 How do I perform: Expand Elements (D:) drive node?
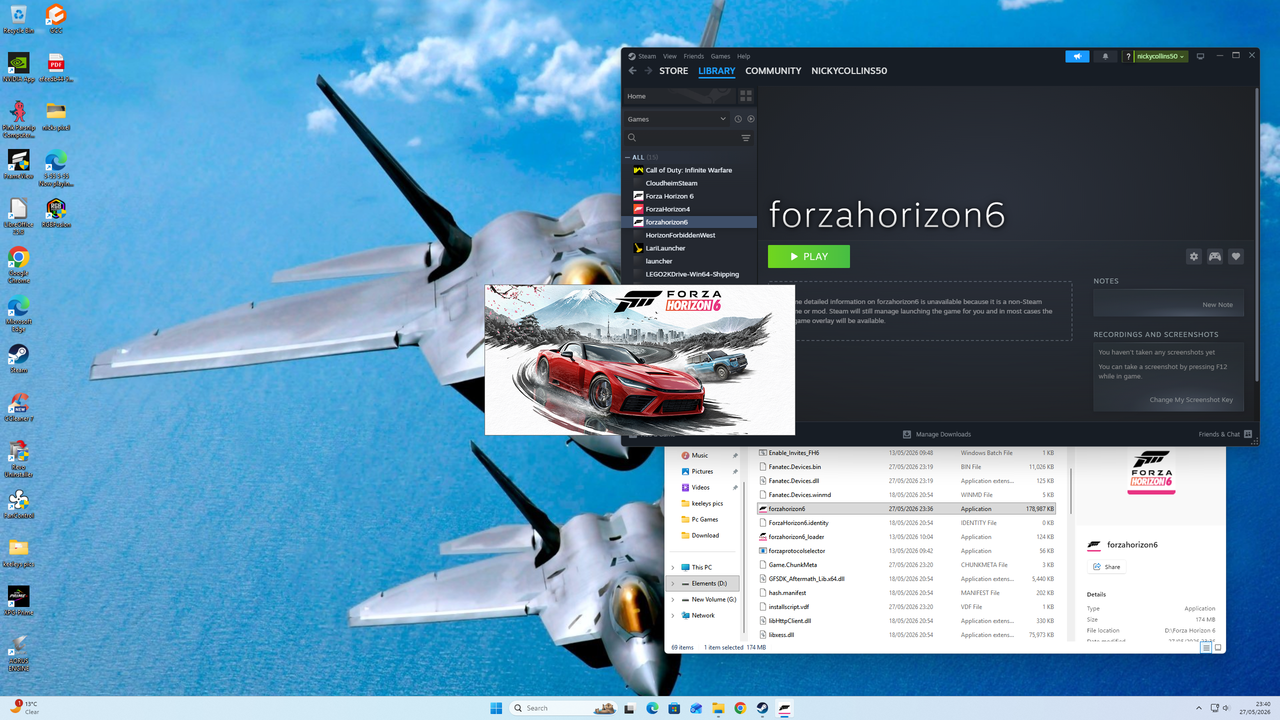pyautogui.click(x=673, y=583)
